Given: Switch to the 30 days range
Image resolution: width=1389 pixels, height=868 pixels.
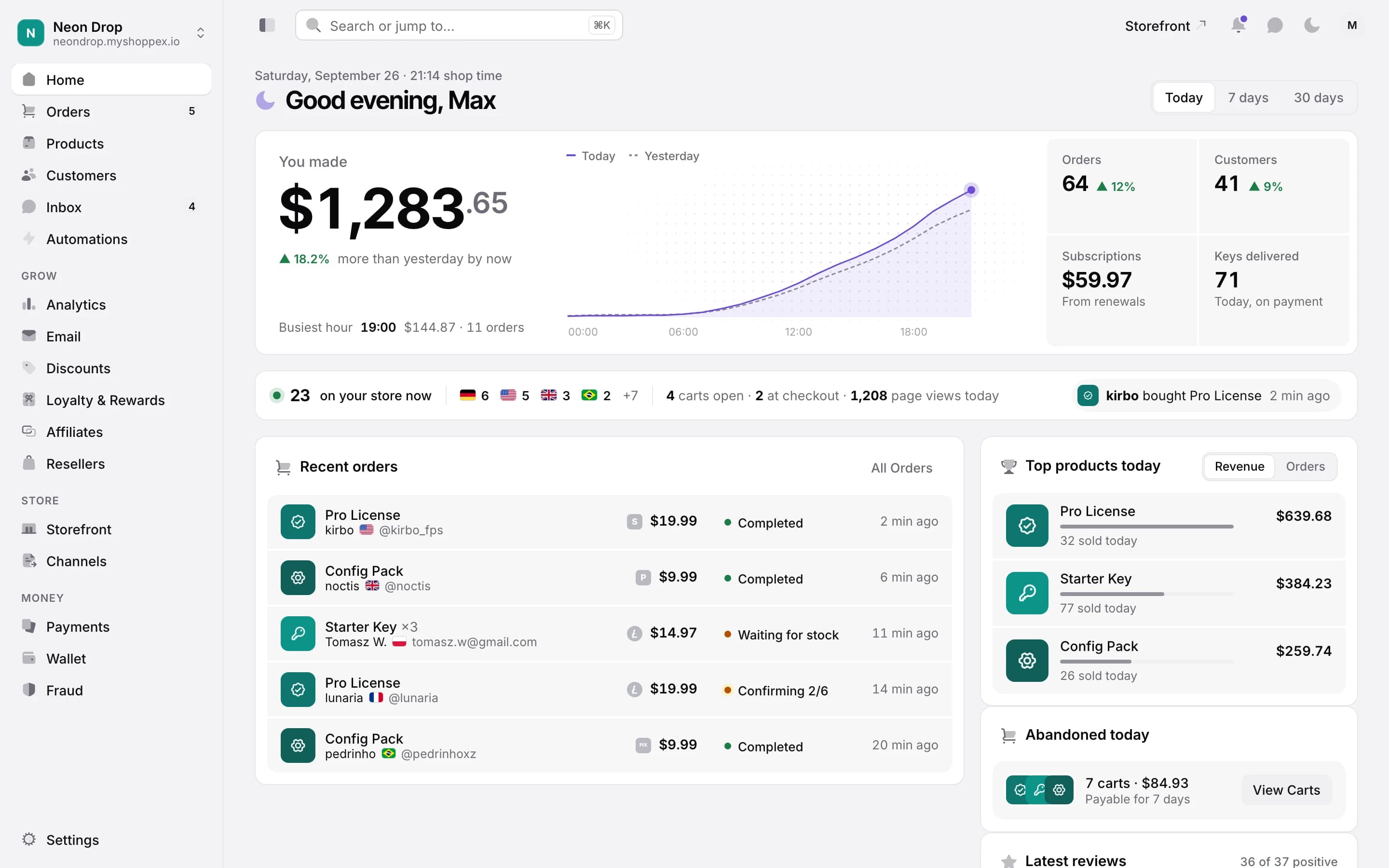Looking at the screenshot, I should 1319,97.
